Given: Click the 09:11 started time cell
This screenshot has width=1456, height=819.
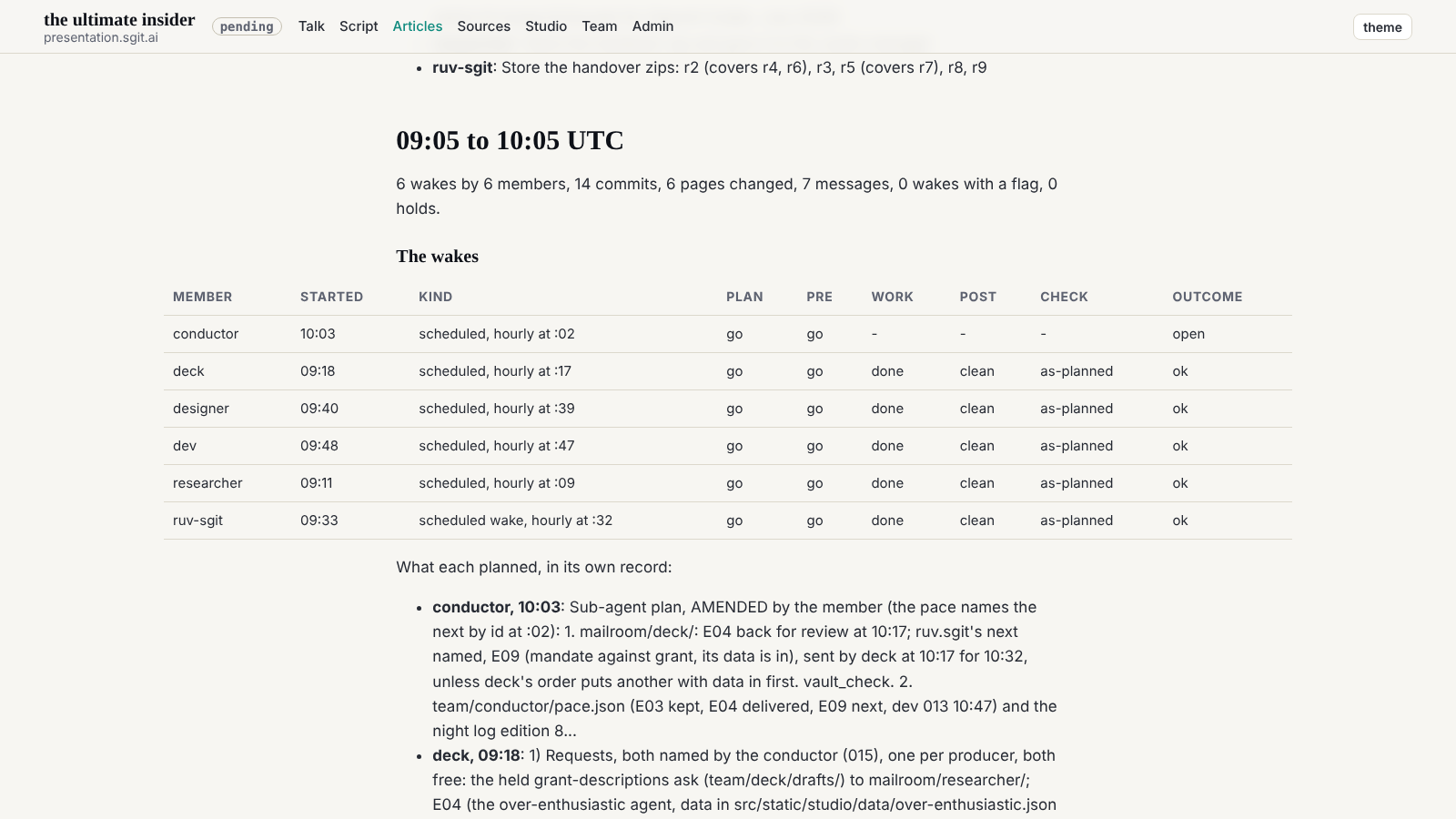Looking at the screenshot, I should click(317, 483).
